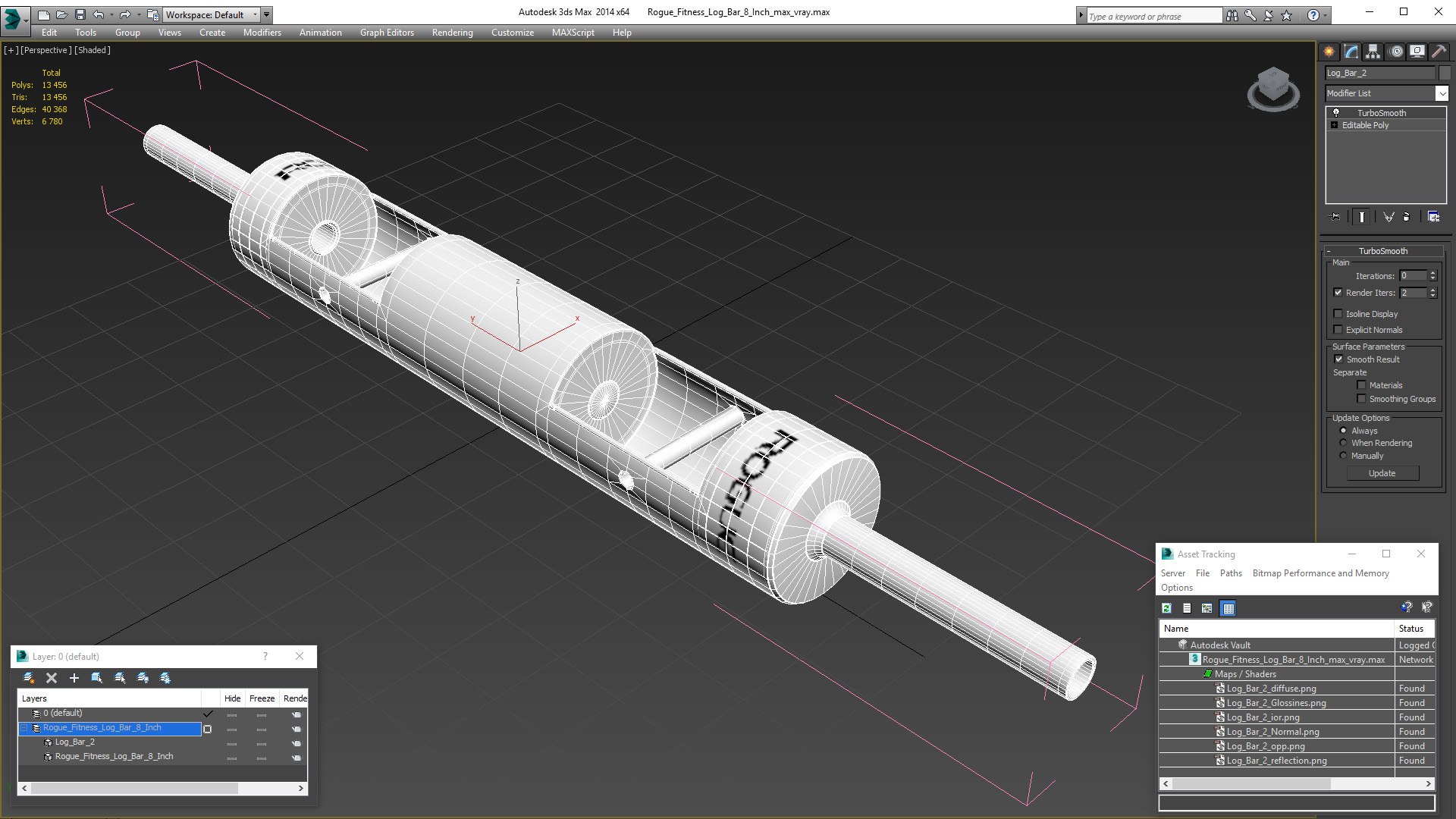Click the Asset Tracking refresh icon
The height and width of the screenshot is (819, 1456).
tap(1167, 608)
